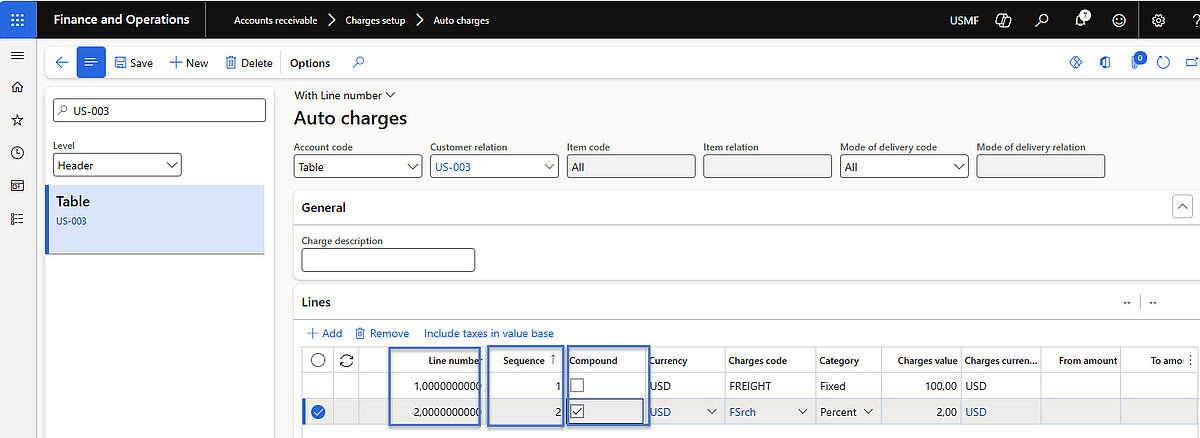Screen dimensions: 1200x438
Task: Open the feedback smiley icon
Action: (x=1118, y=19)
